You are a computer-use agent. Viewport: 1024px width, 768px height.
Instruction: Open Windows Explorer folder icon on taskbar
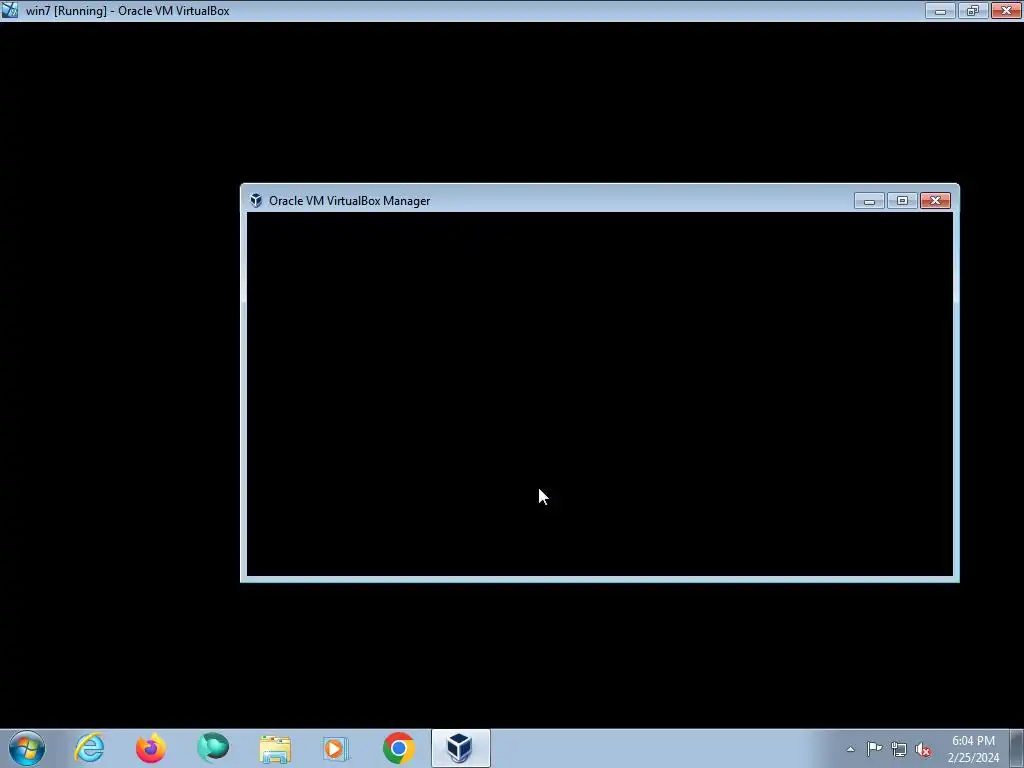[275, 748]
